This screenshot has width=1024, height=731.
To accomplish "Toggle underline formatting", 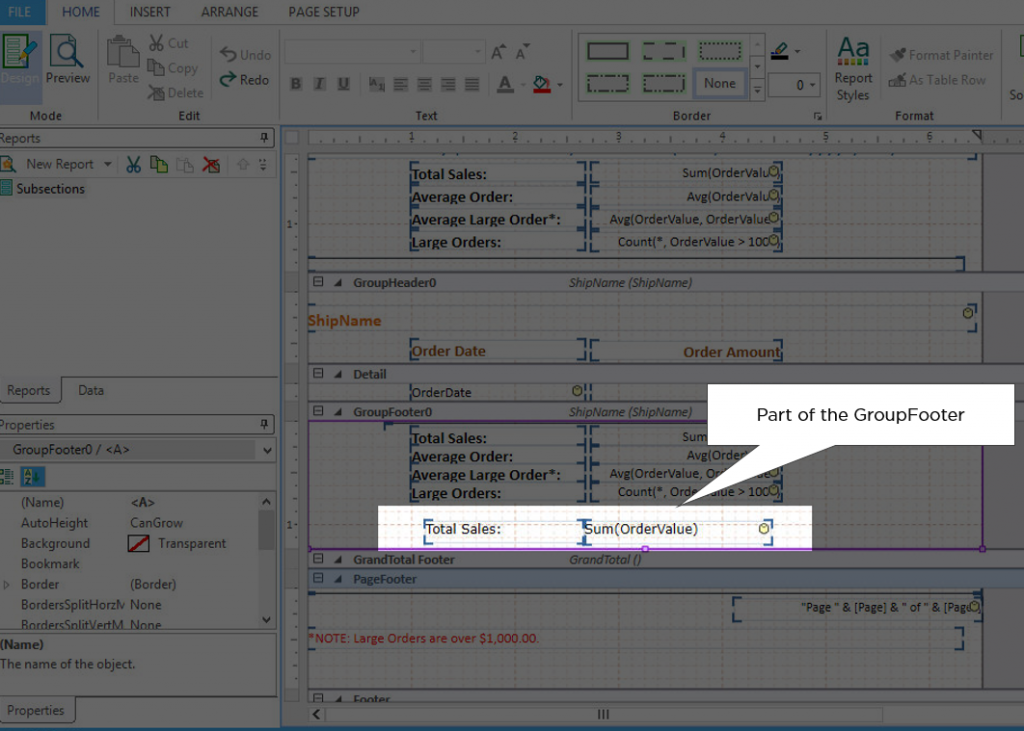I will click(343, 84).
